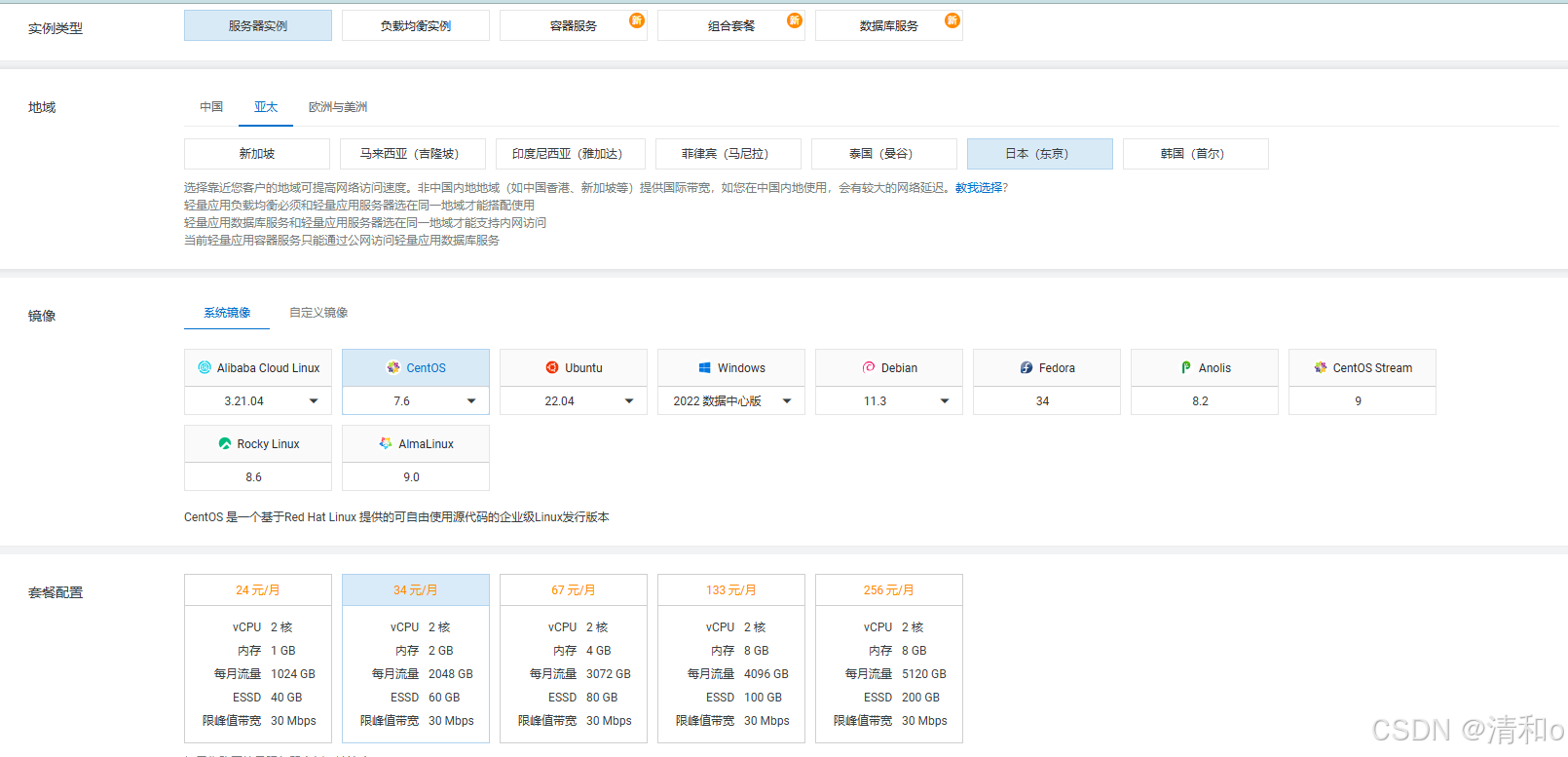Choose the 泰国（曼谷） region
The height and width of the screenshot is (757, 1568).
pos(884,154)
